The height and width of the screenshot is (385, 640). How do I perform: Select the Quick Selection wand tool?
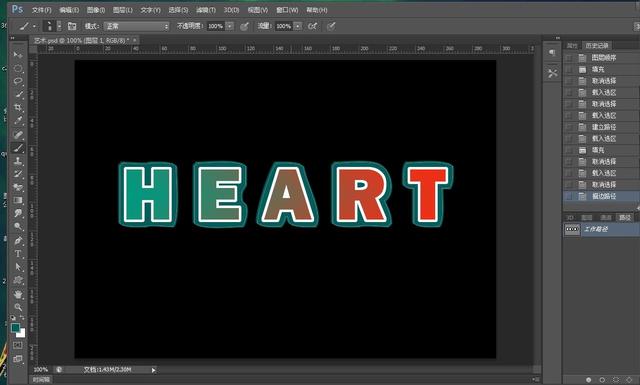coord(18,94)
